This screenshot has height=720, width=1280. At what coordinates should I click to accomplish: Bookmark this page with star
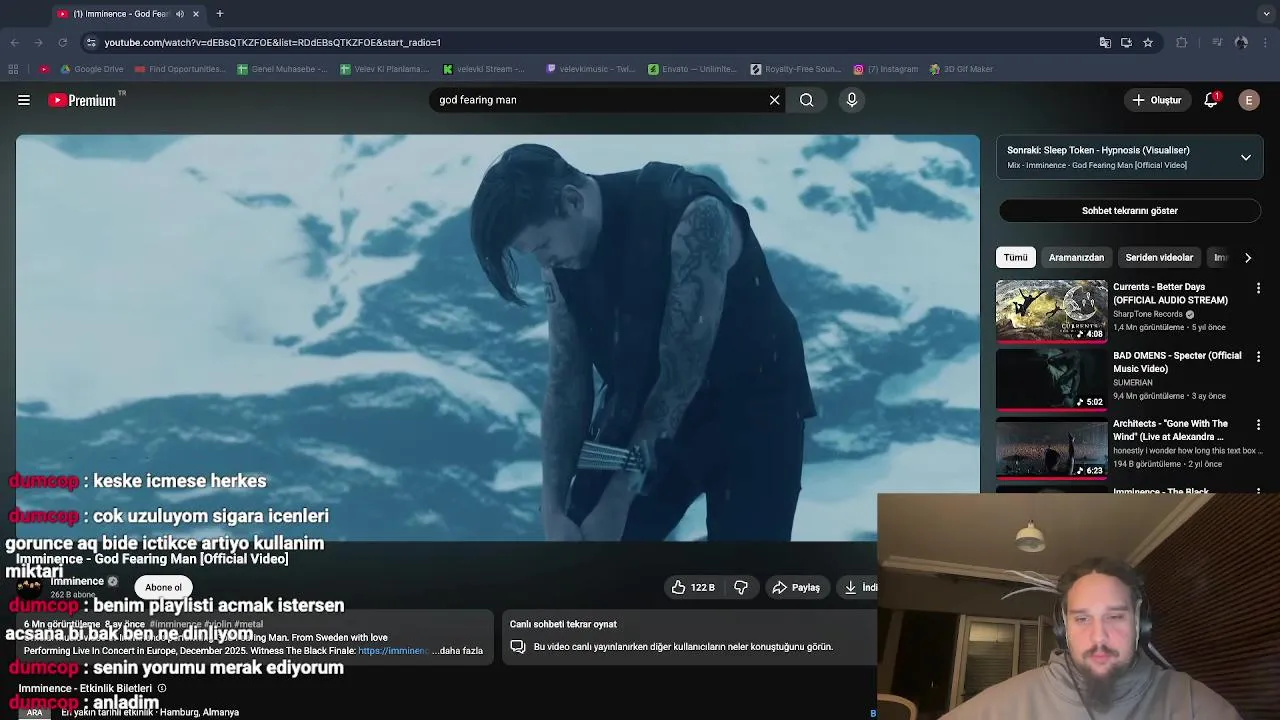(x=1148, y=43)
